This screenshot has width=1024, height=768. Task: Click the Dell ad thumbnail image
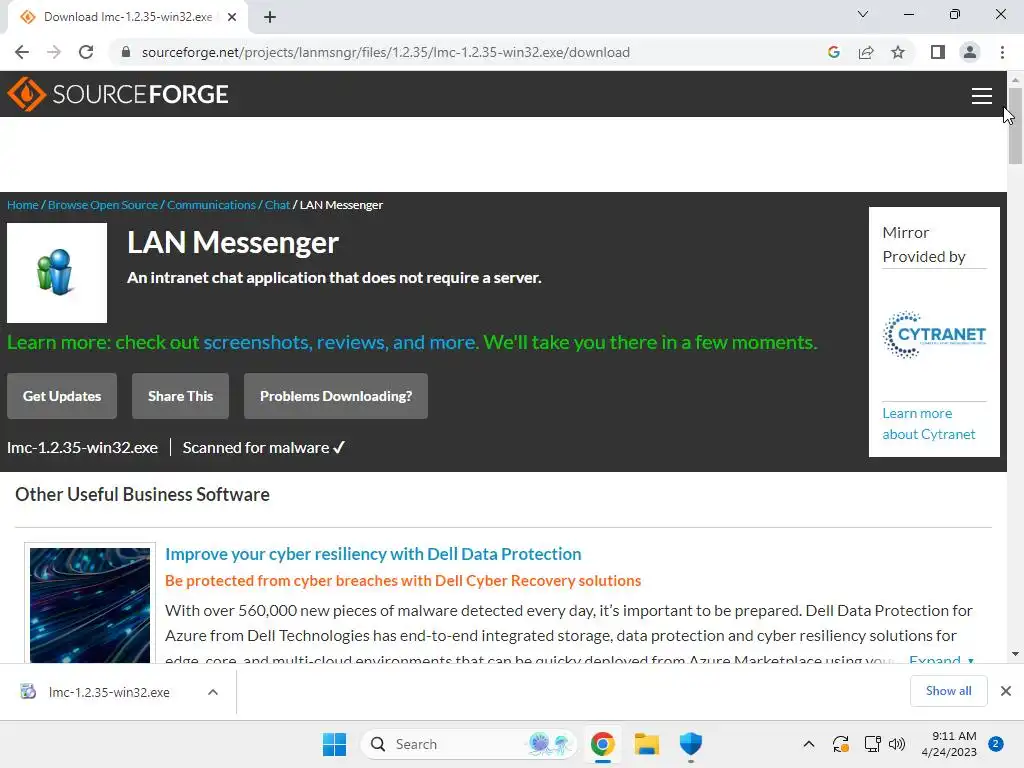(90, 605)
